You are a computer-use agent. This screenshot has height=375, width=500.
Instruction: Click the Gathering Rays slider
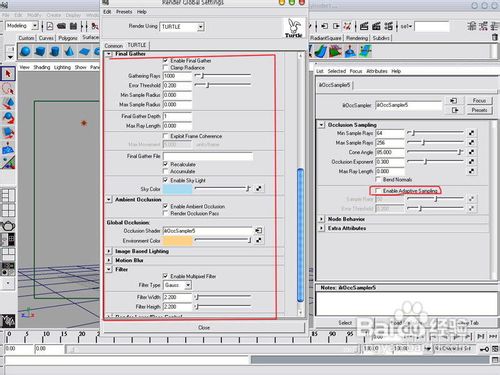coord(223,76)
